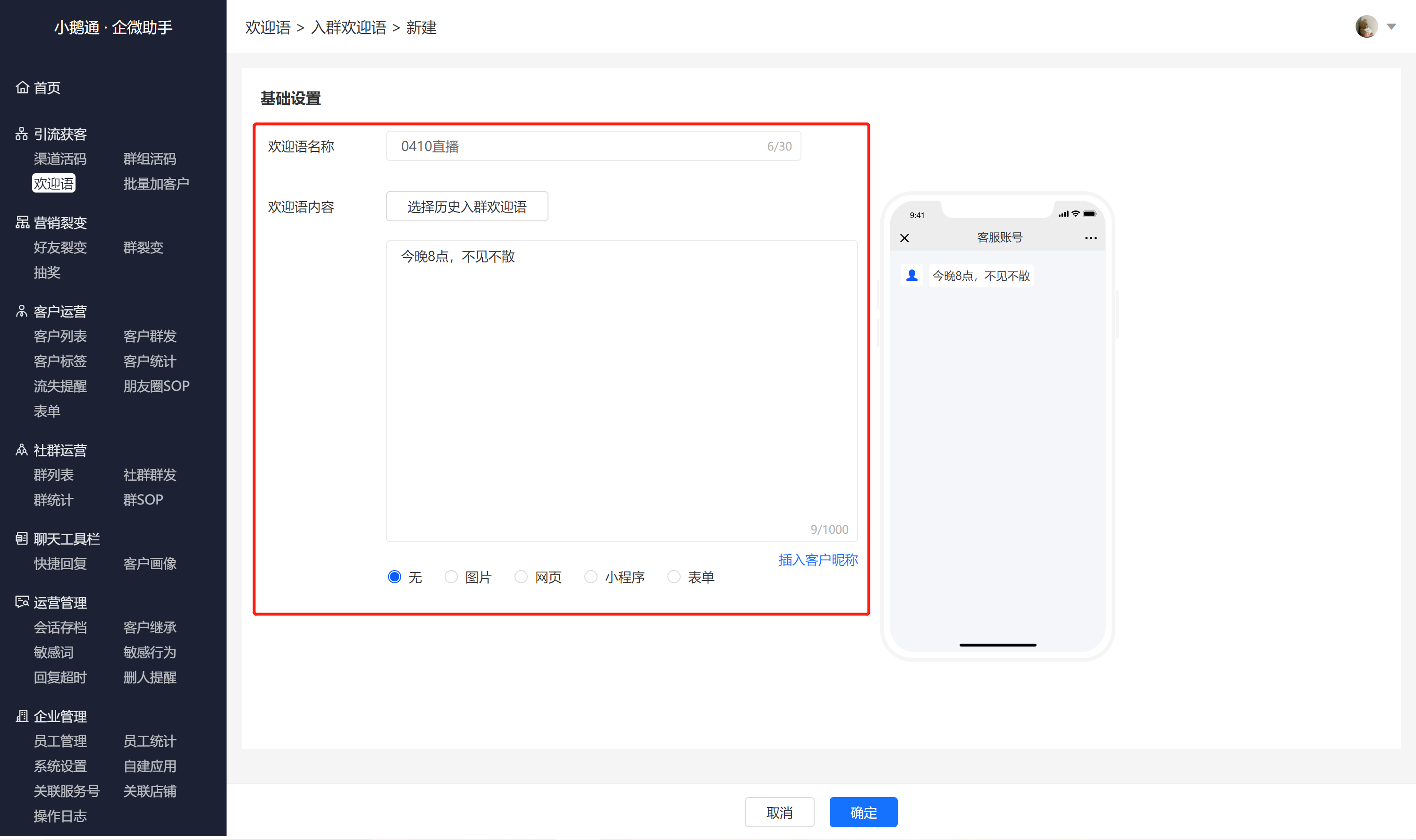Viewport: 1416px width, 840px height.
Task: Click the blue 确定 button
Action: pyautogui.click(x=863, y=812)
